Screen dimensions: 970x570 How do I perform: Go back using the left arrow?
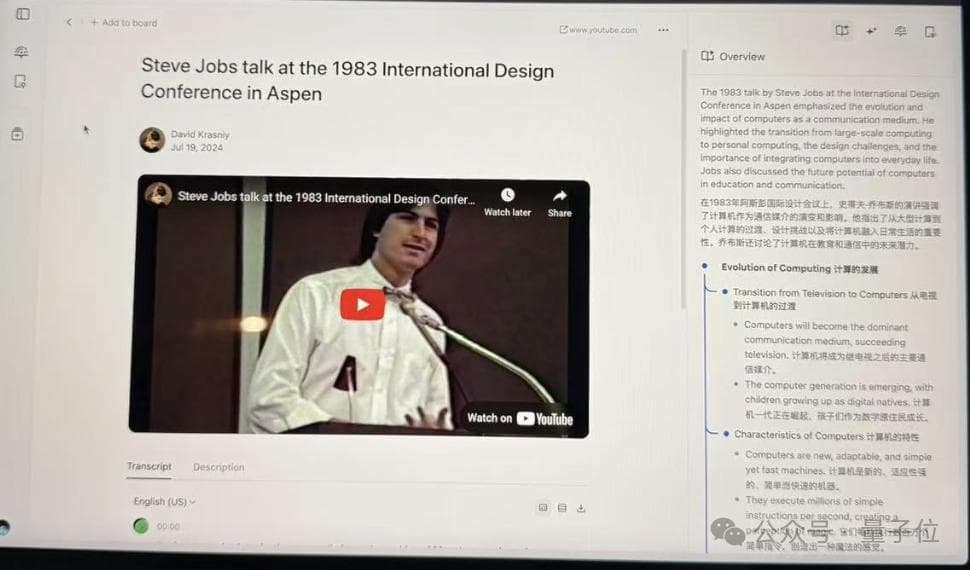pyautogui.click(x=68, y=22)
